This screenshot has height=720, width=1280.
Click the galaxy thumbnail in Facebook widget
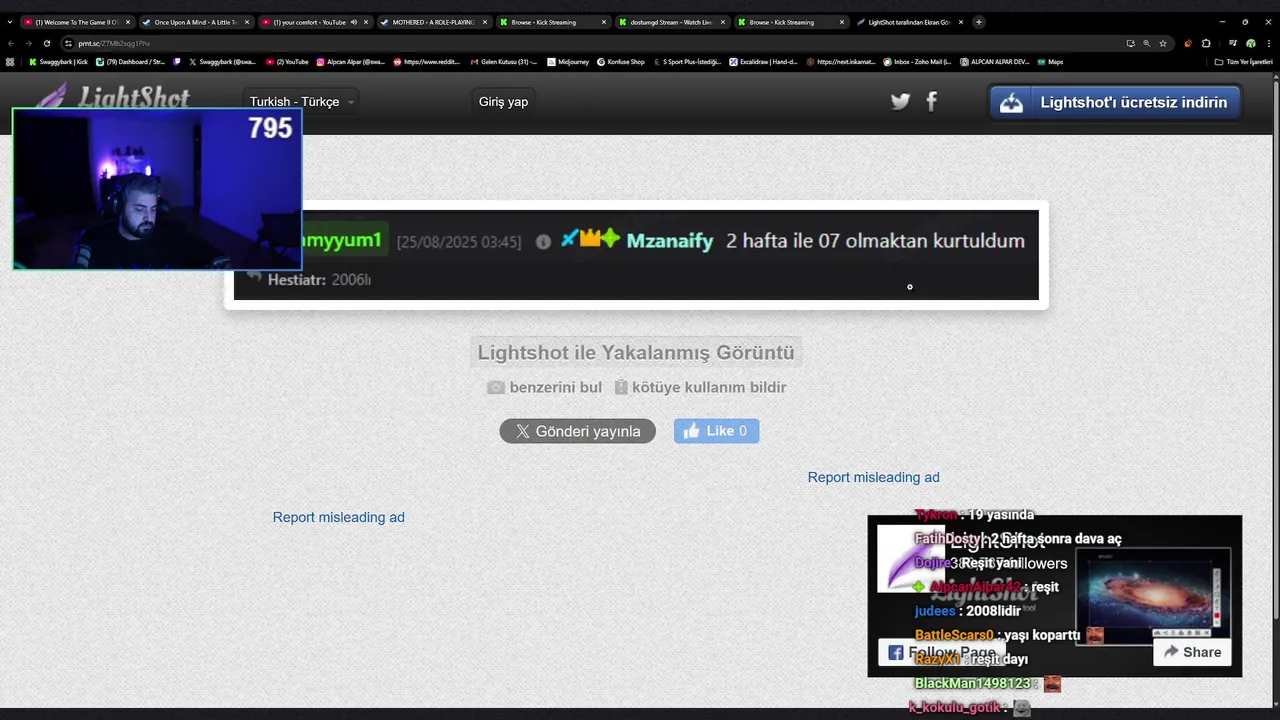pos(1153,597)
